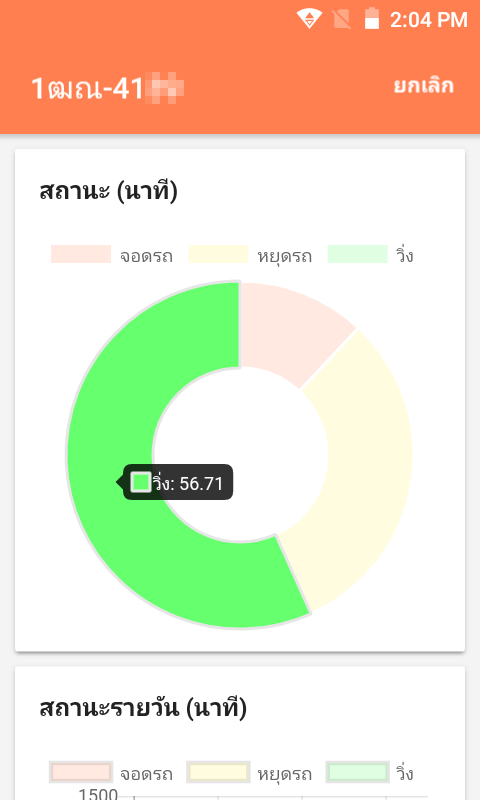This screenshot has height=800, width=480.
Task: Tap the สถานะรายวัน (นาที) card heading
Action: click(x=143, y=709)
